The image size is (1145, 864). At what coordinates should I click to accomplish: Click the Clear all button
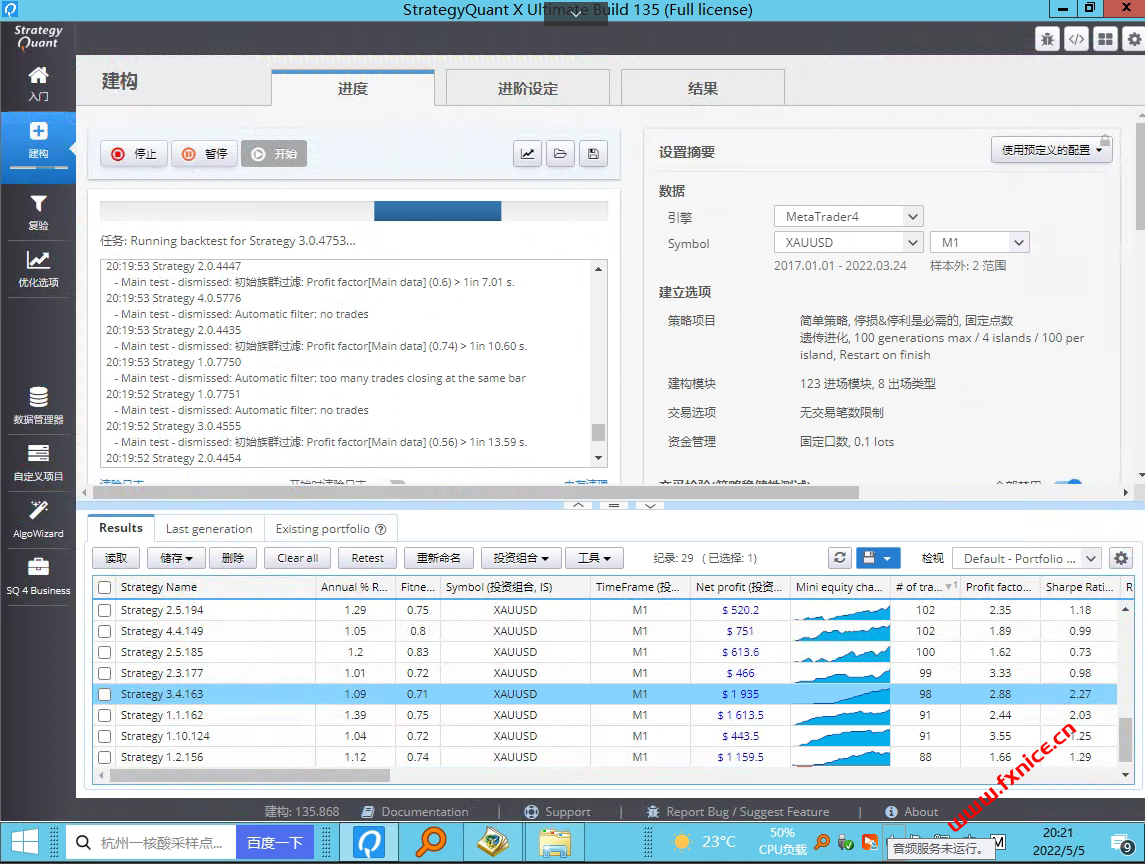pyautogui.click(x=297, y=558)
